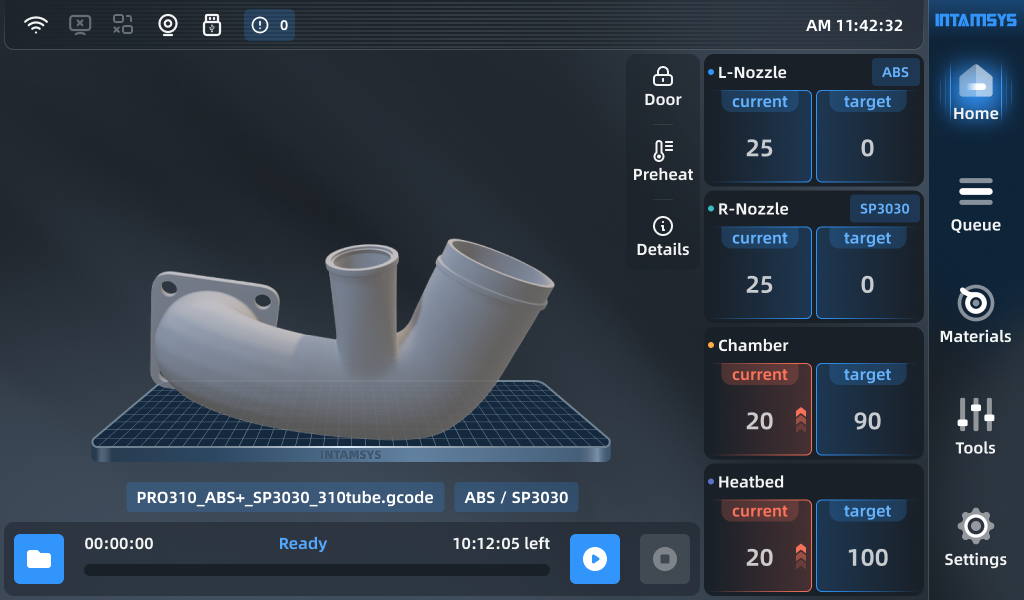Expand the ABS material tag on L-Nozzle
1024x600 pixels.
[895, 71]
